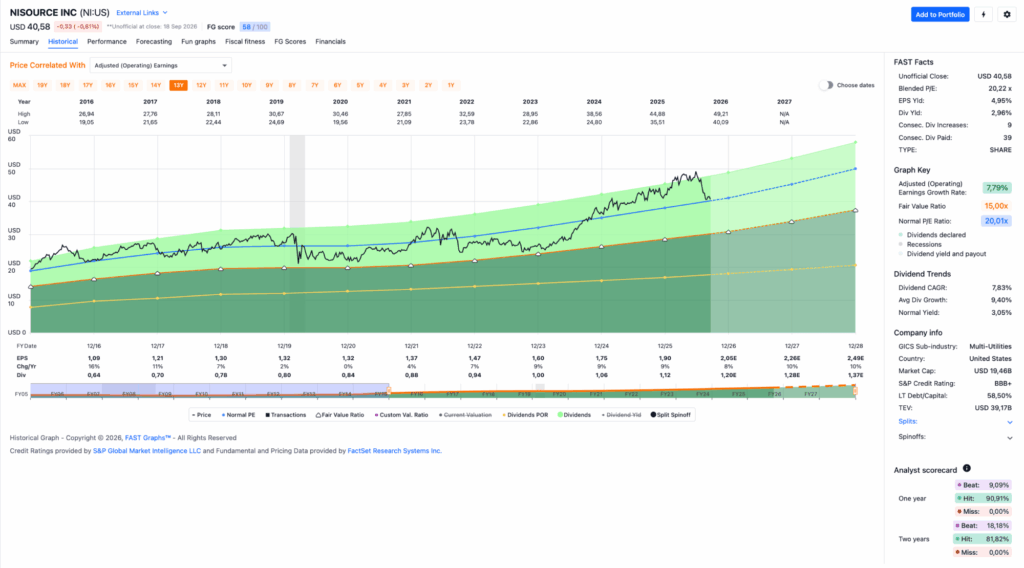The image size is (1024, 568).
Task: Click Add to Portfolio button
Action: click(940, 14)
